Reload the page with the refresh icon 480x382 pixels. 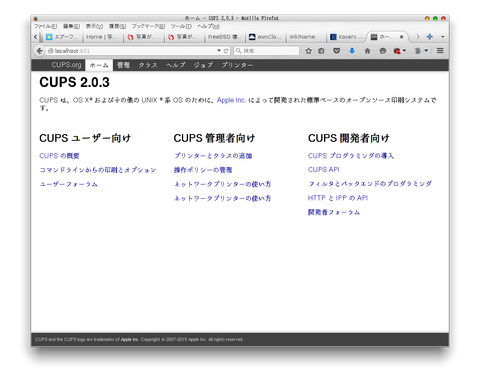point(226,51)
